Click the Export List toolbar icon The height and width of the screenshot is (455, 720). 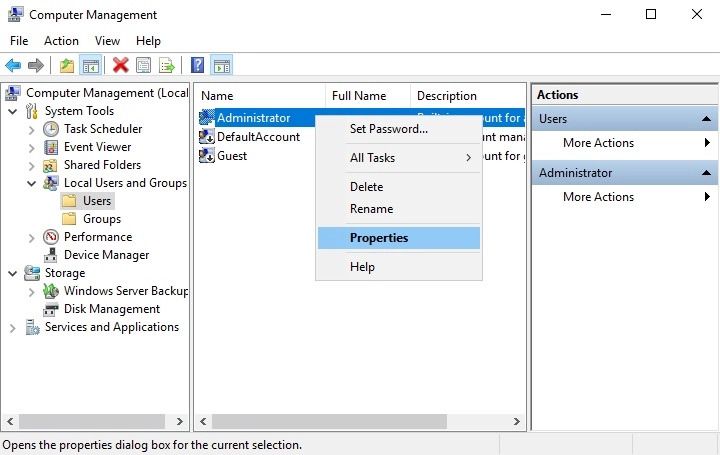click(167, 66)
